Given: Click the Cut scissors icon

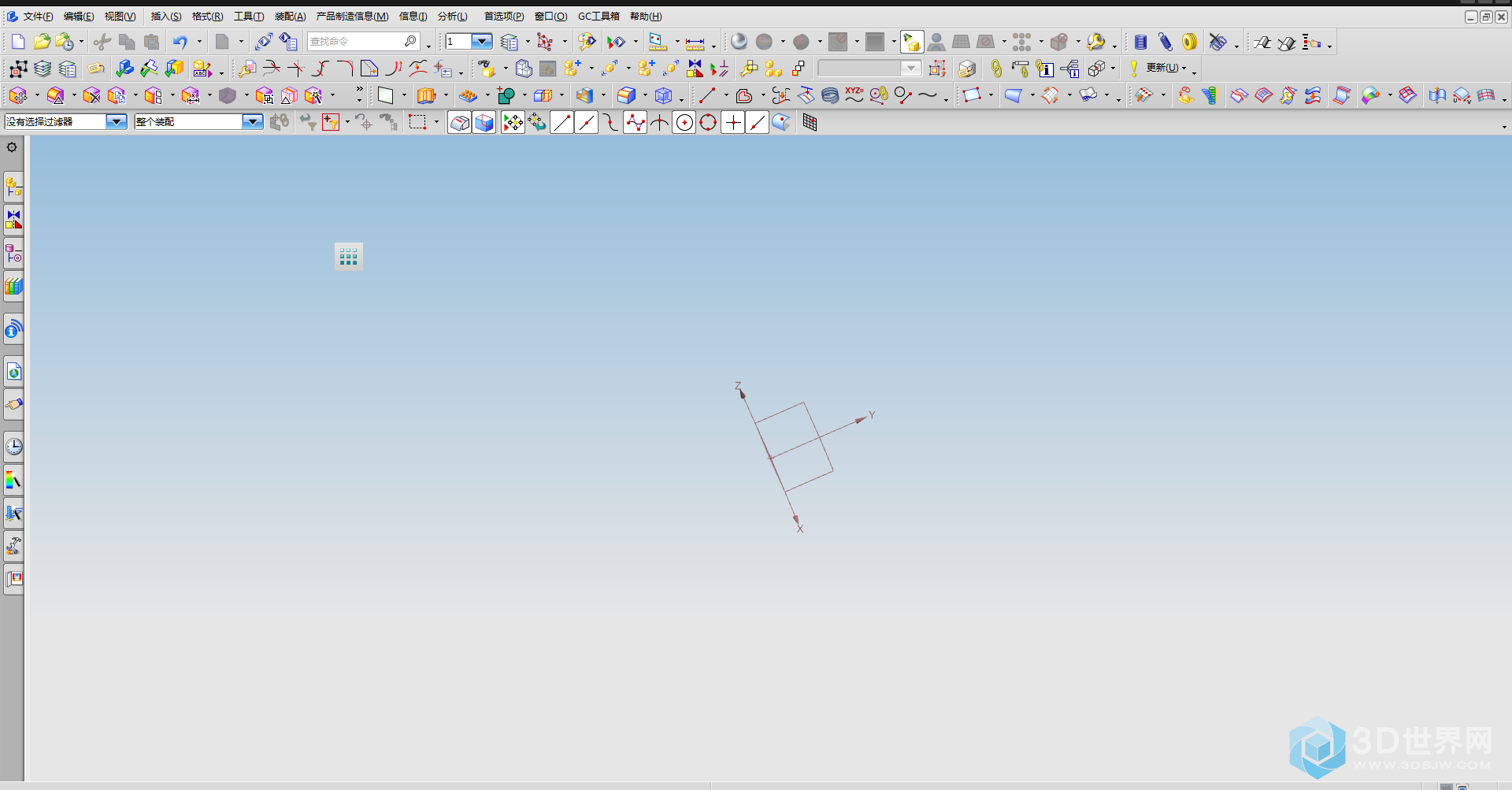Looking at the screenshot, I should click(x=102, y=42).
